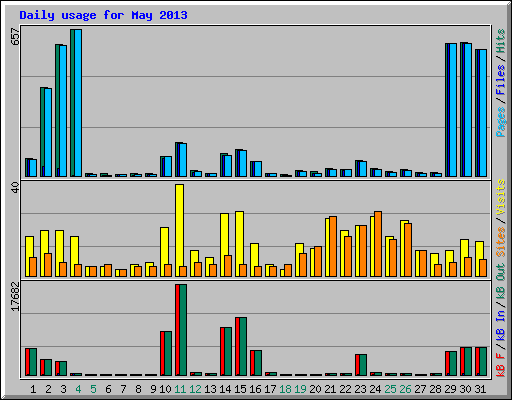Click the 'kB Out' legend label
The image size is (512, 400).
click(501, 282)
